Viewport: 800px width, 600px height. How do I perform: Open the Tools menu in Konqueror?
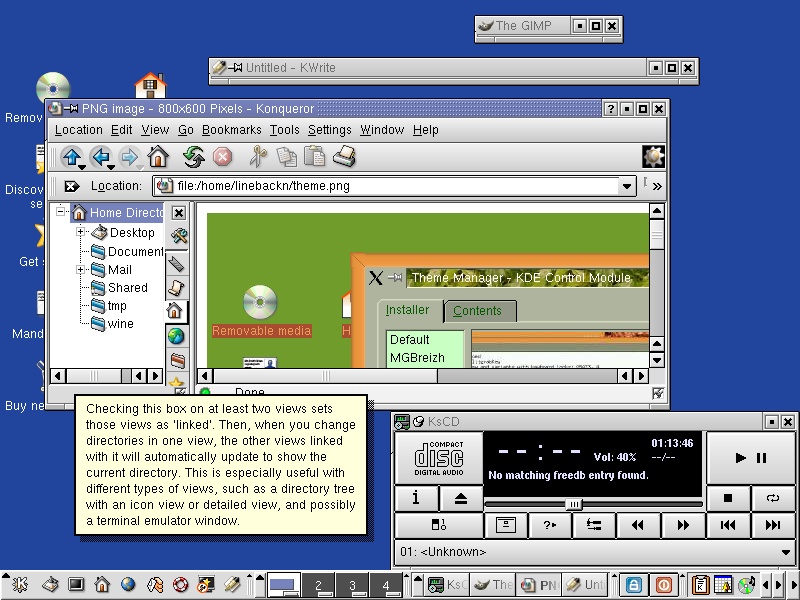click(x=284, y=130)
